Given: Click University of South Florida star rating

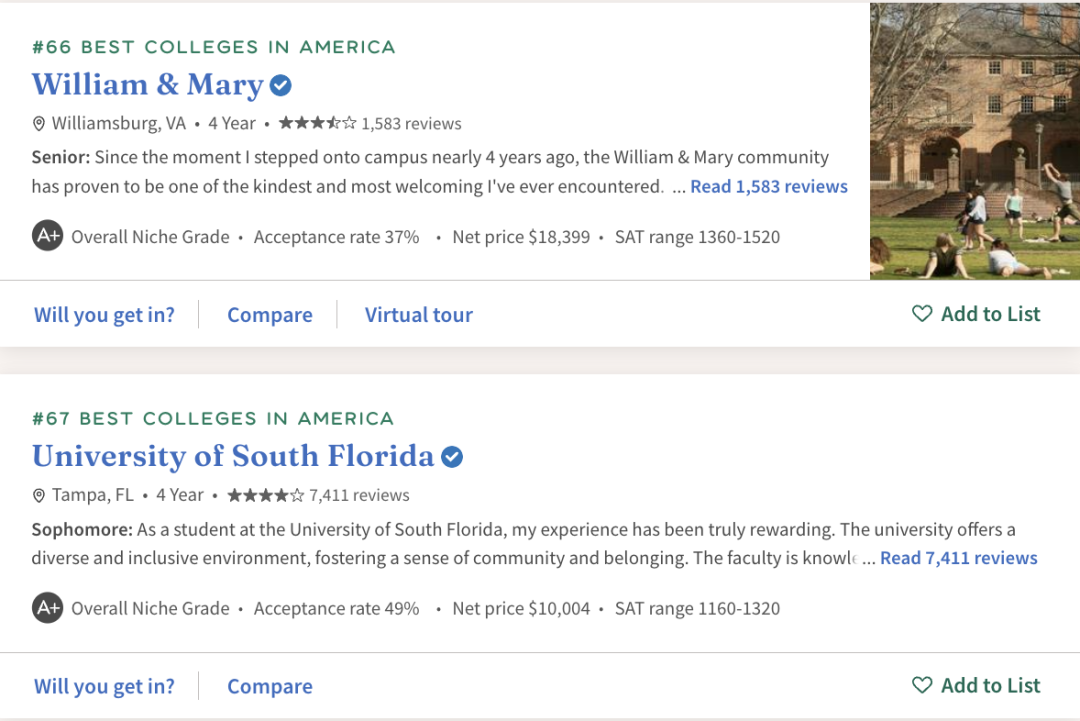Looking at the screenshot, I should click(x=265, y=495).
